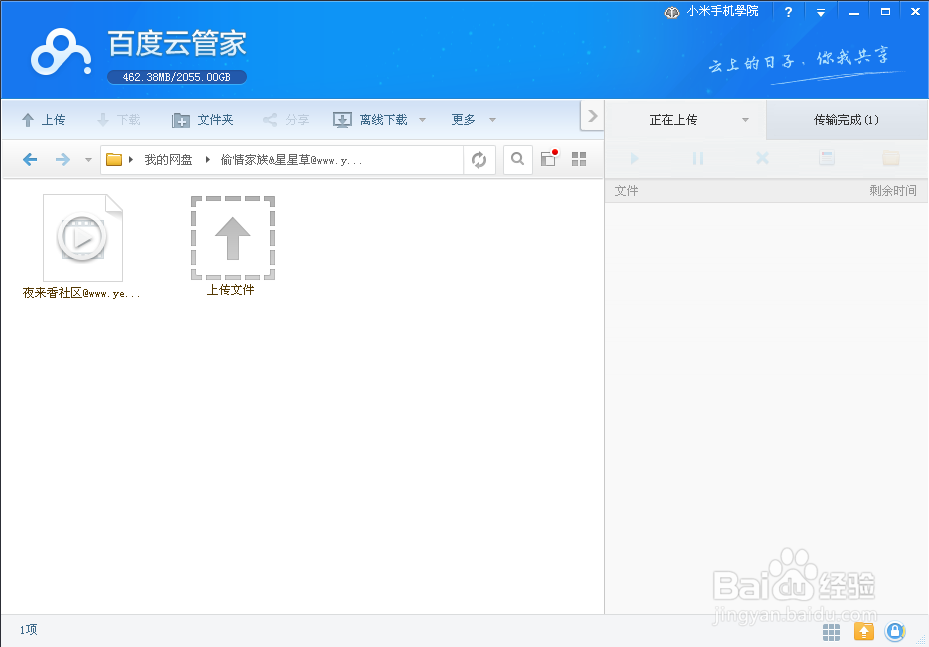
Task: Click the 上传文件 label
Action: [x=230, y=290]
